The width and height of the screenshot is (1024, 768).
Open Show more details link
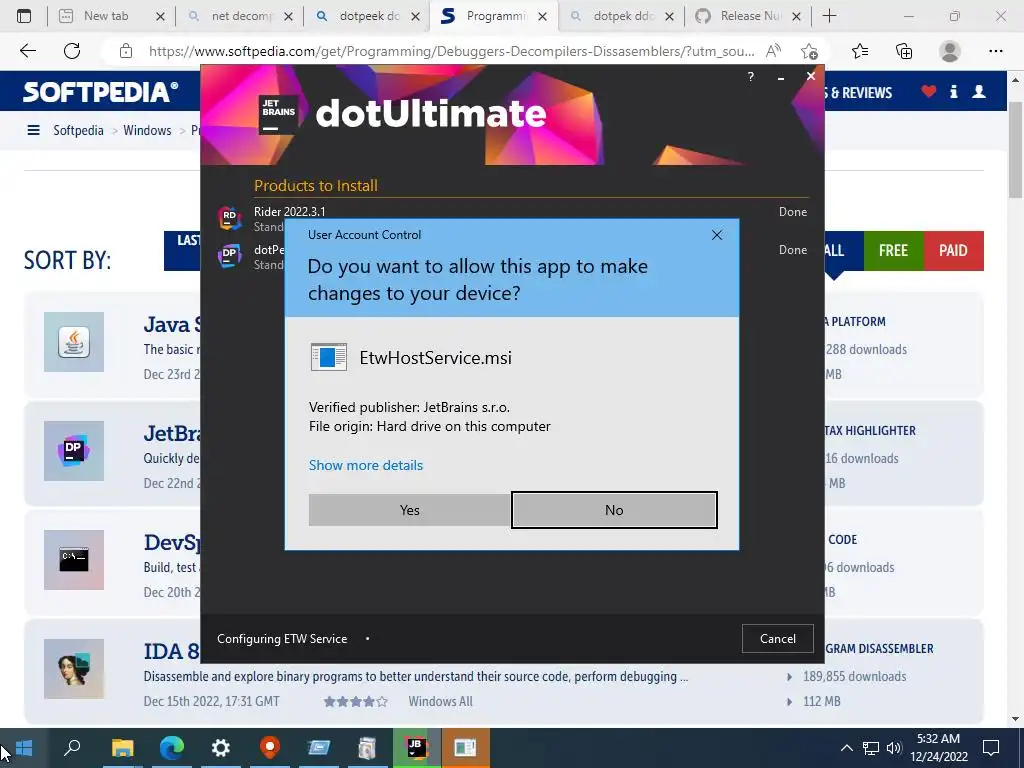[366, 465]
